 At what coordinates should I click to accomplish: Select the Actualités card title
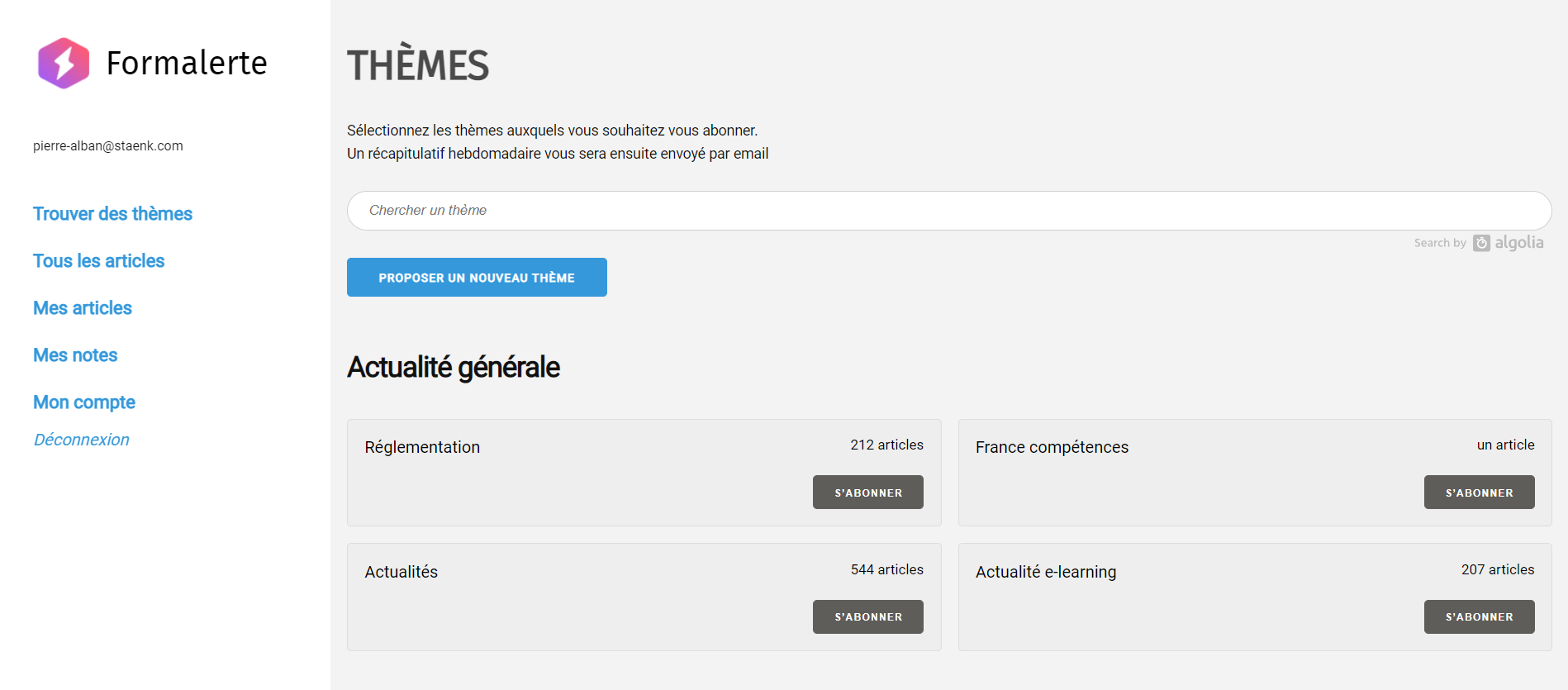[x=401, y=572]
